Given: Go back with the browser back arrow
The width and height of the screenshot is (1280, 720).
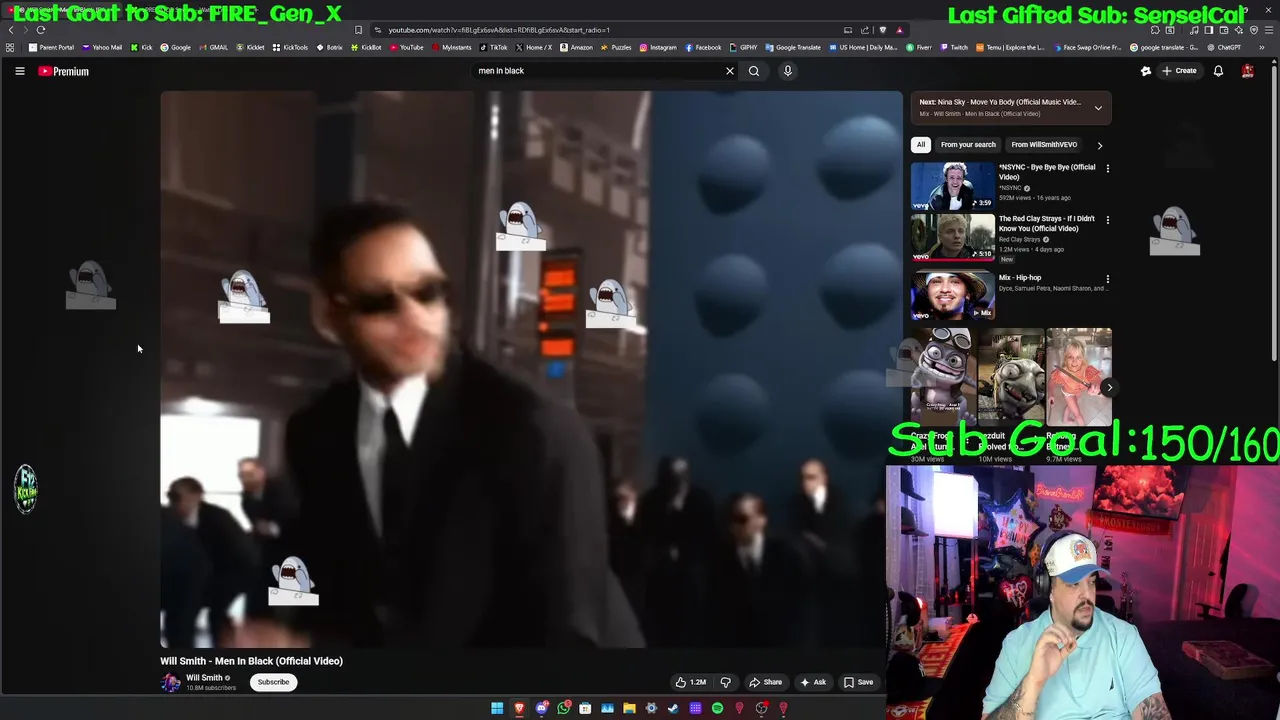Looking at the screenshot, I should click(11, 30).
